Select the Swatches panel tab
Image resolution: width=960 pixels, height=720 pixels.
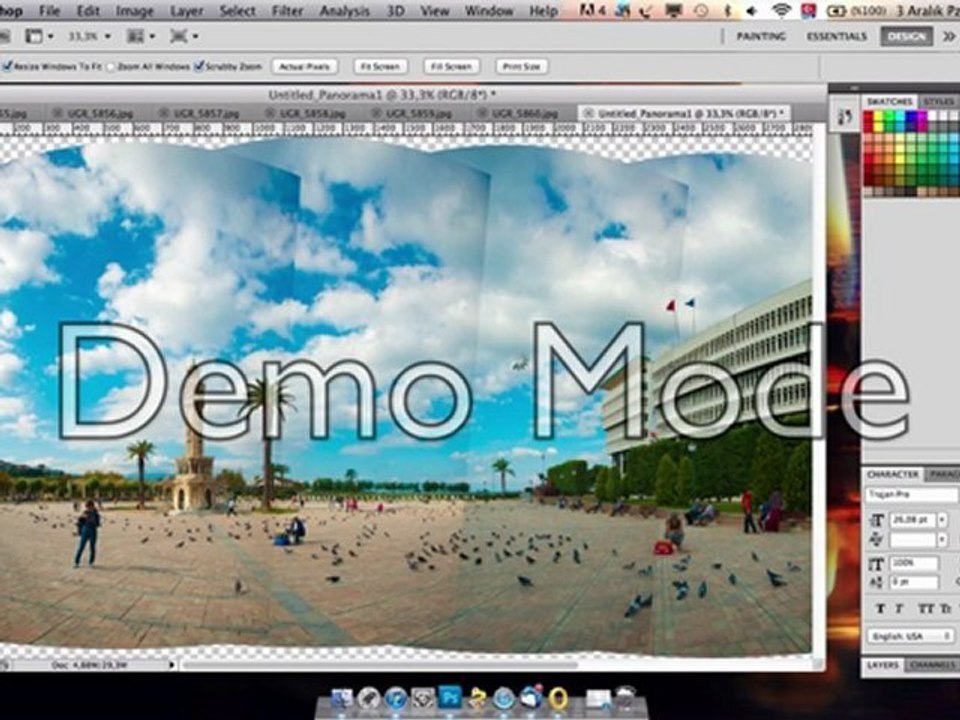(x=890, y=101)
